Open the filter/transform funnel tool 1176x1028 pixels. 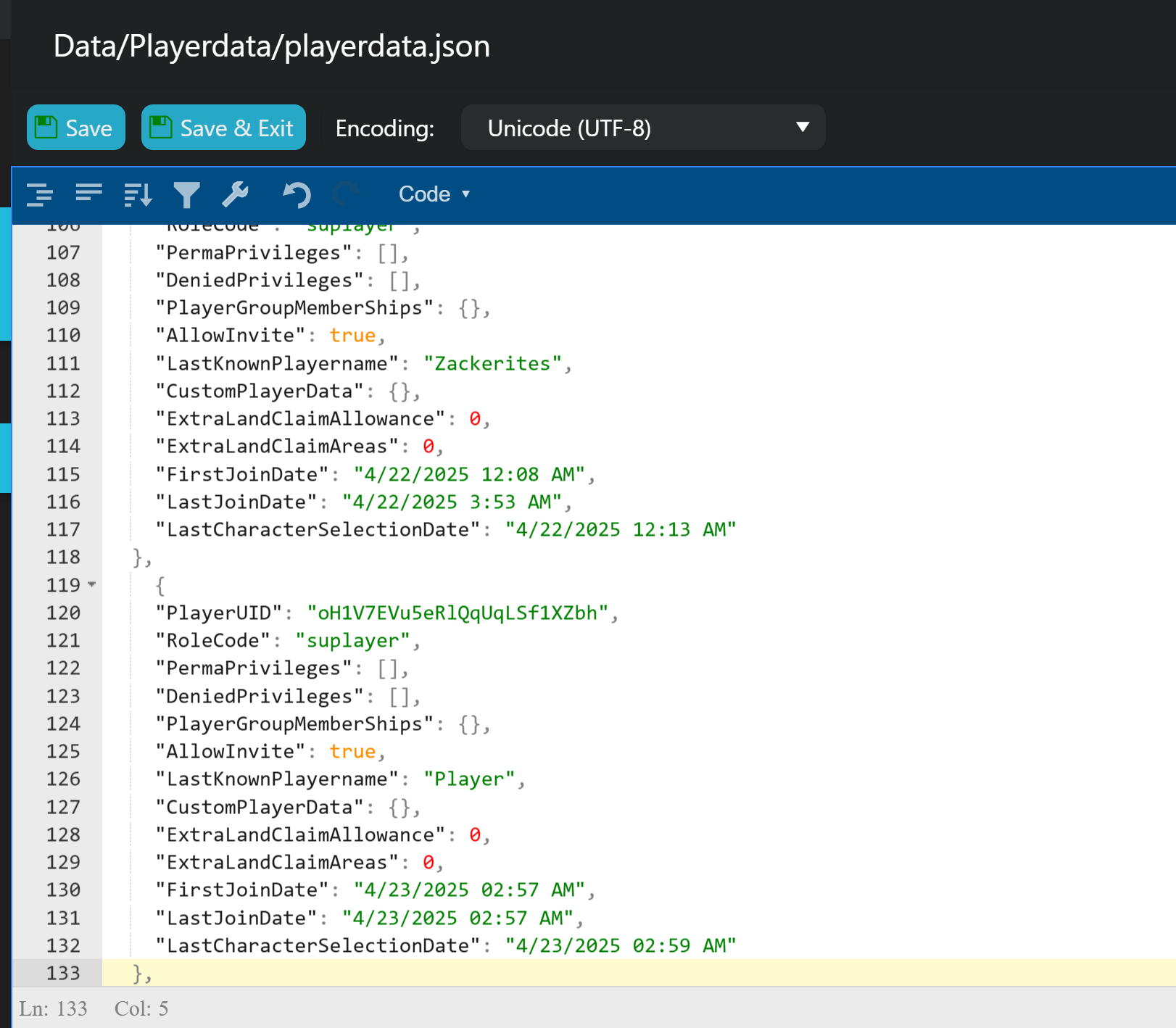tap(186, 194)
